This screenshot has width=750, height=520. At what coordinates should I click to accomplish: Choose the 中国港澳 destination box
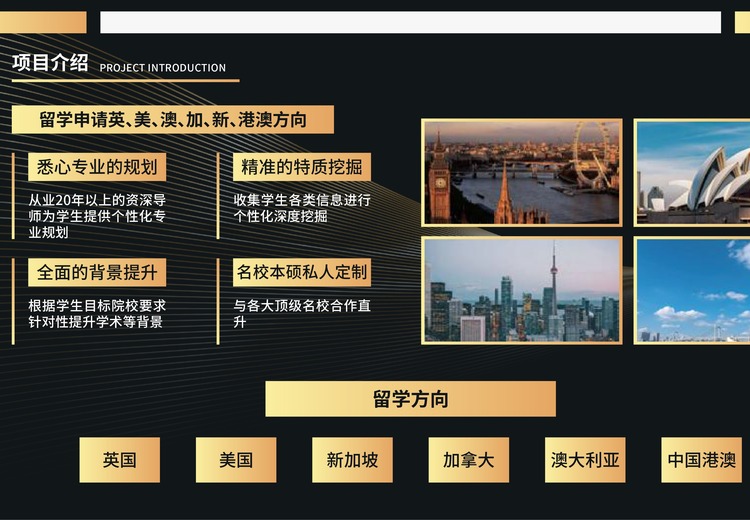coord(701,460)
